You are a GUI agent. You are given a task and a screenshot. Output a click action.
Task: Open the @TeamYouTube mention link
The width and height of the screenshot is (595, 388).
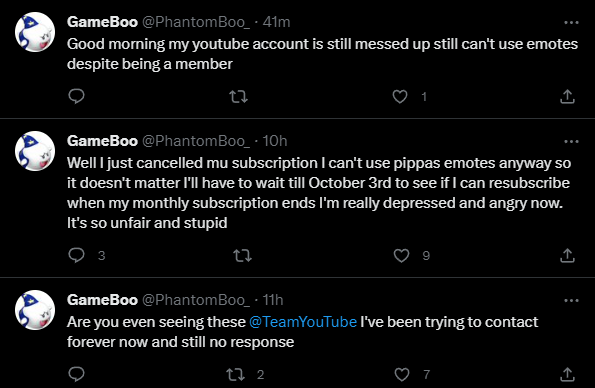click(x=303, y=322)
